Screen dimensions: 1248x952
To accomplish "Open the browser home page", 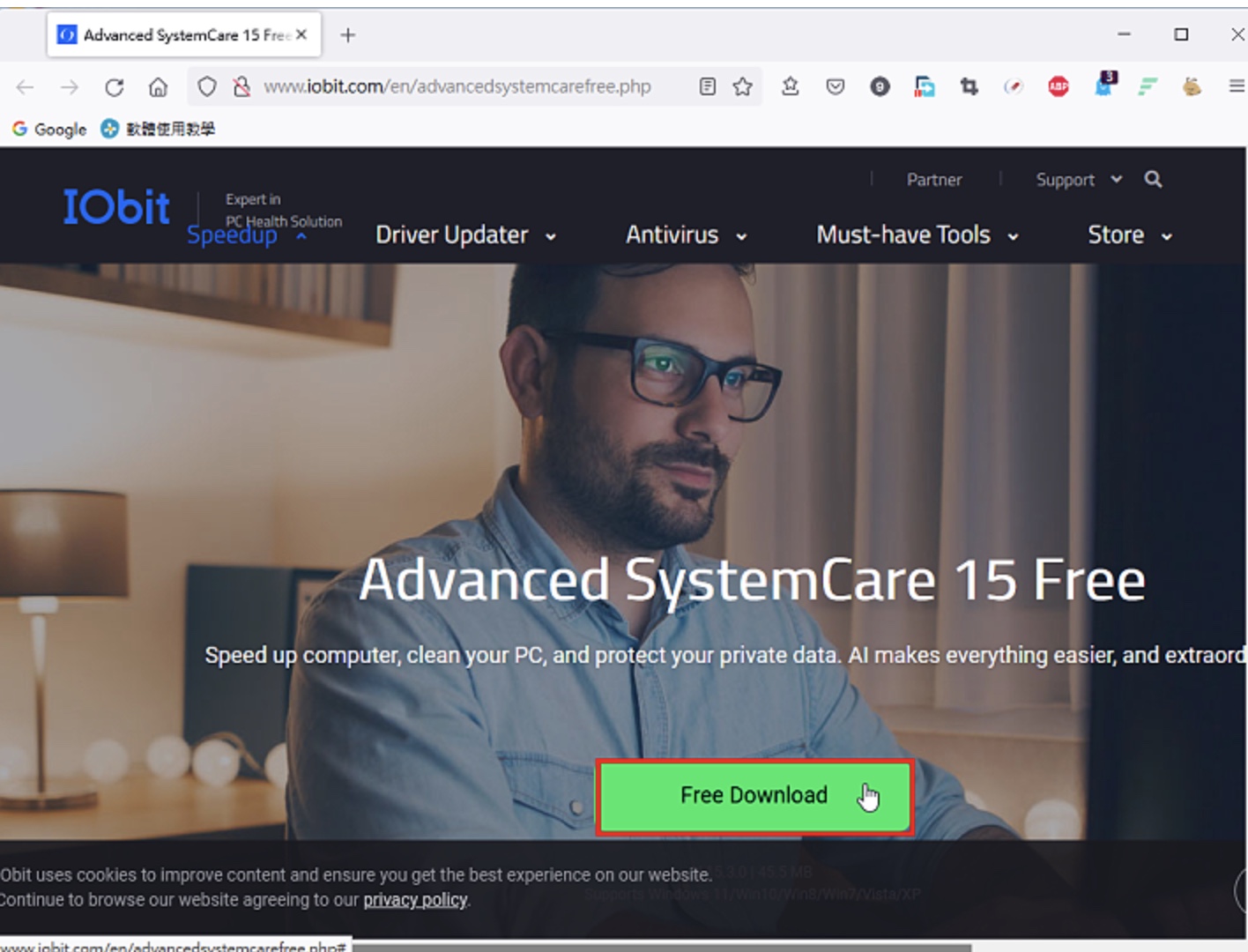I will [x=159, y=86].
